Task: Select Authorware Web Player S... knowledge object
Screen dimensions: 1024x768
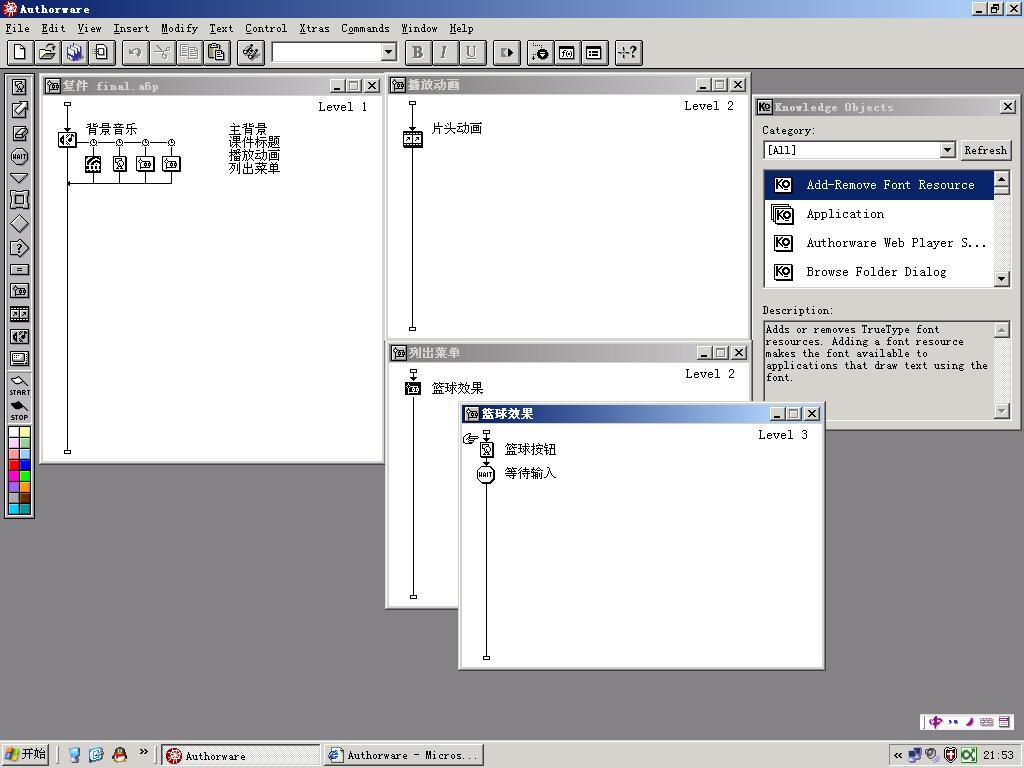Action: 878,242
